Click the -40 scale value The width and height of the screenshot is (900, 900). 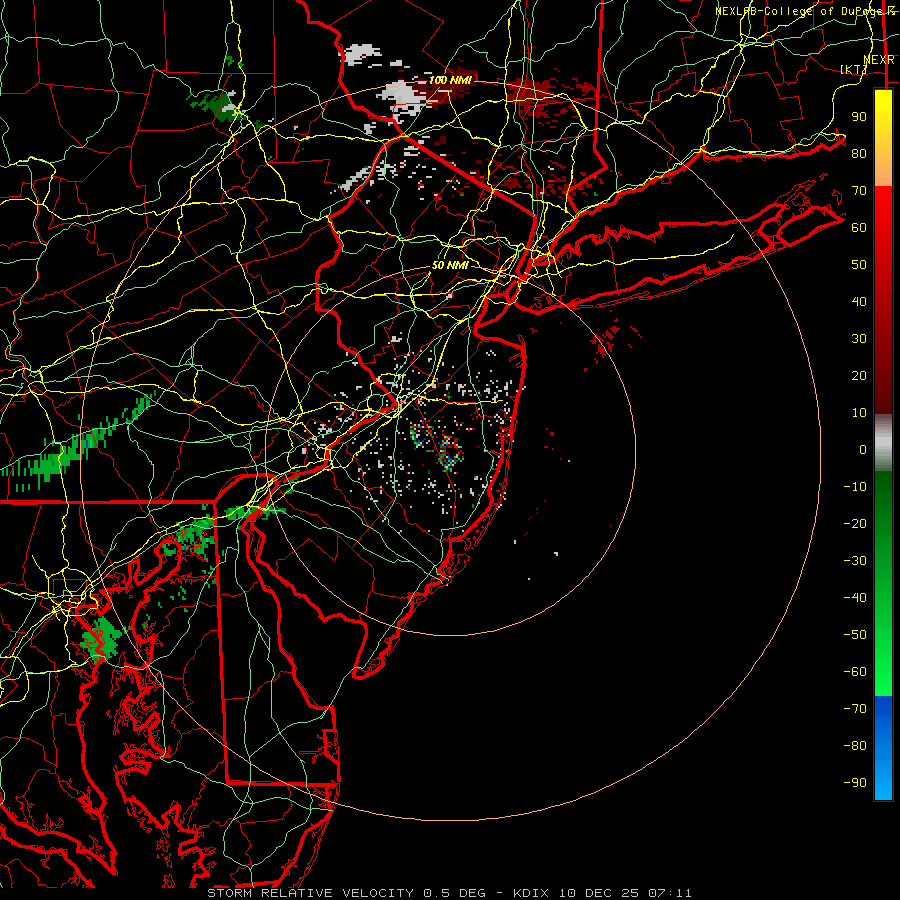click(x=855, y=598)
